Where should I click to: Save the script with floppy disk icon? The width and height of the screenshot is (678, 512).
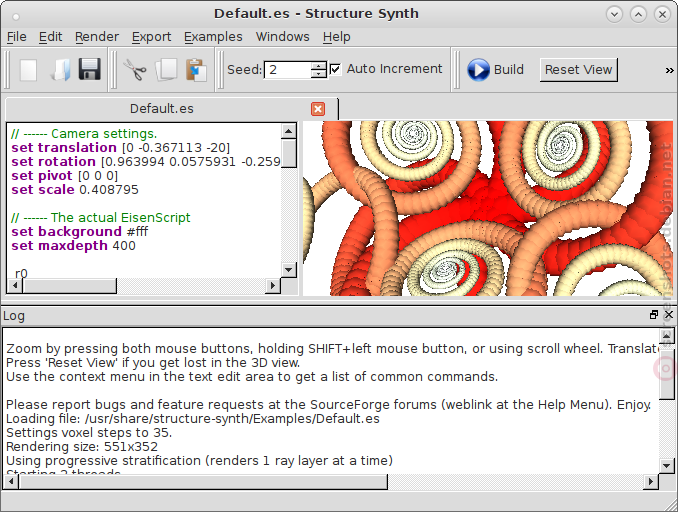coord(90,70)
